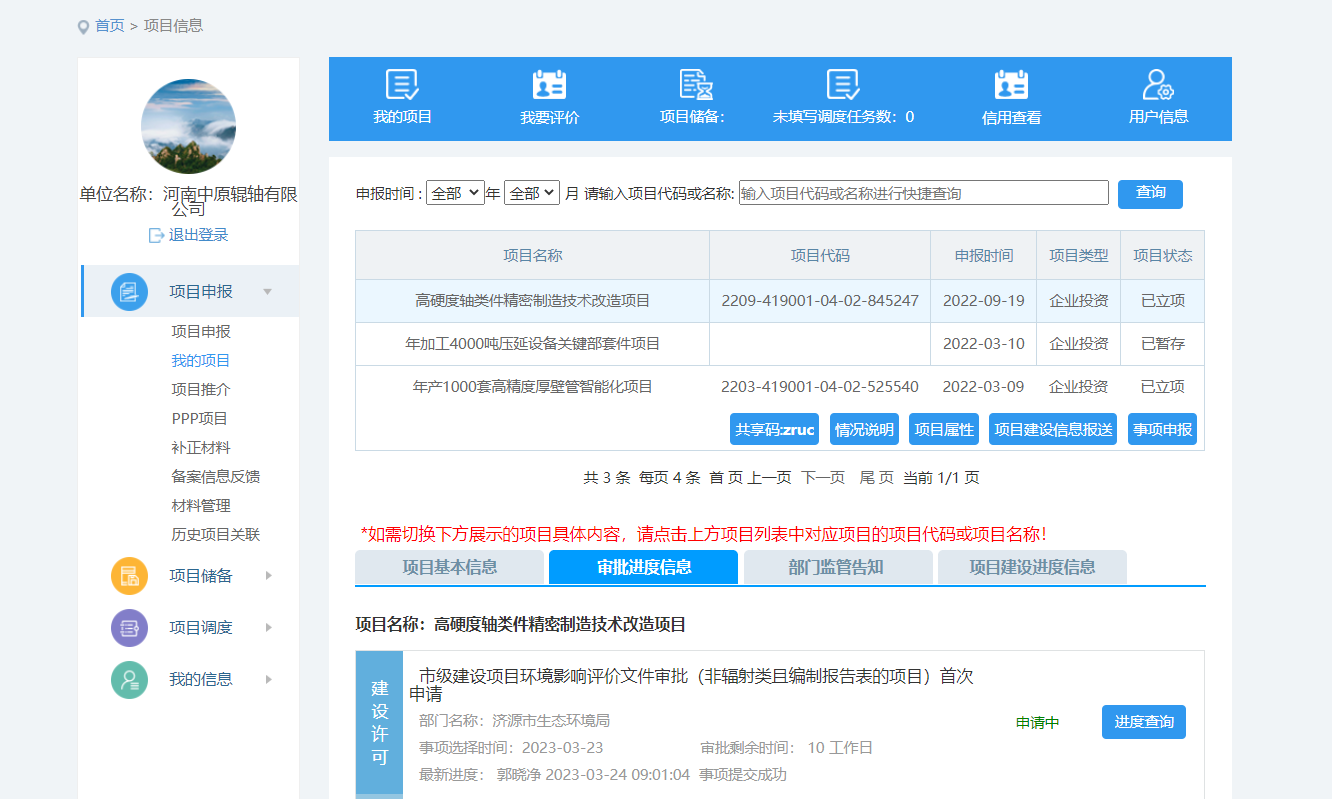1332x799 pixels.
Task: Click the 信用查看 icon
Action: click(x=1011, y=85)
